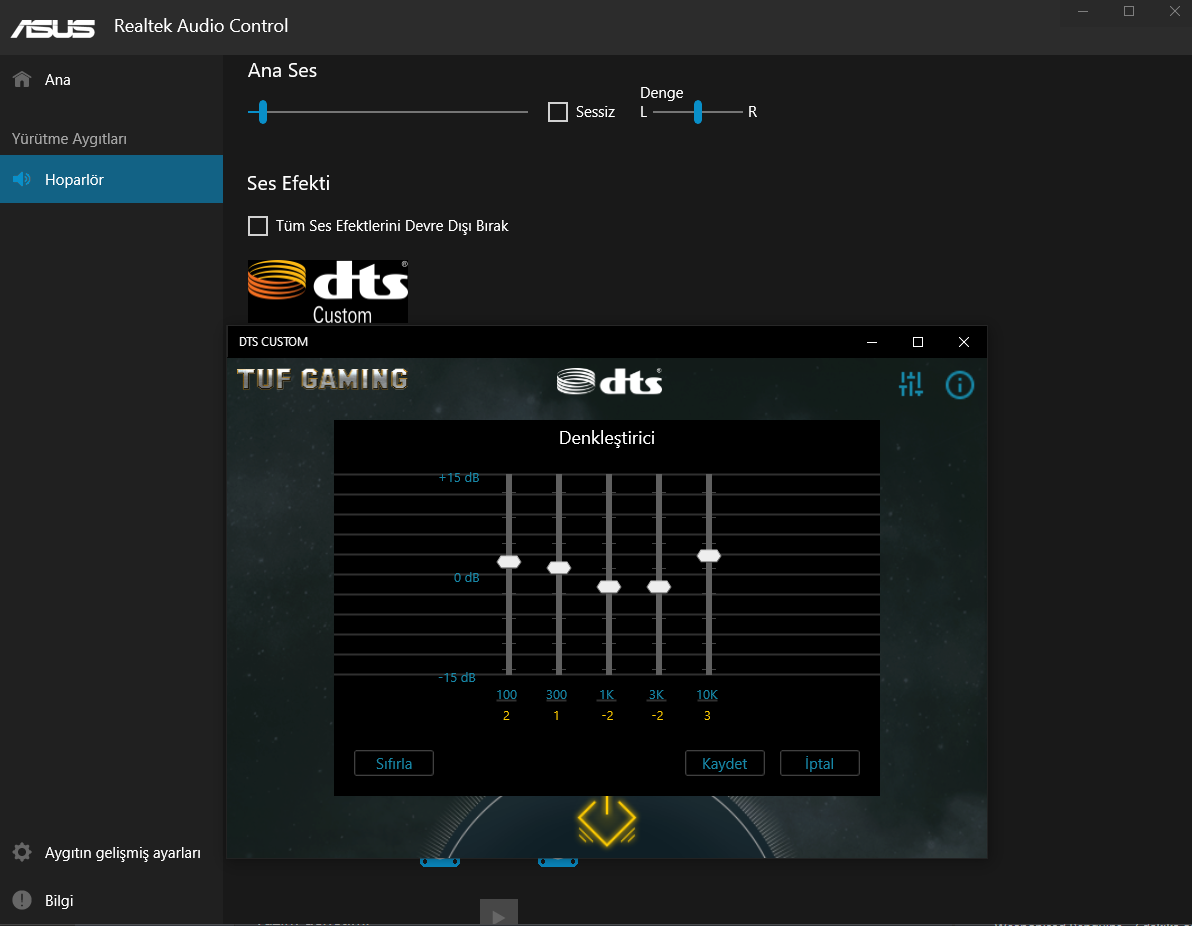1192x926 pixels.
Task: Click the 300 Hz equalizer slider handle
Action: click(x=559, y=567)
